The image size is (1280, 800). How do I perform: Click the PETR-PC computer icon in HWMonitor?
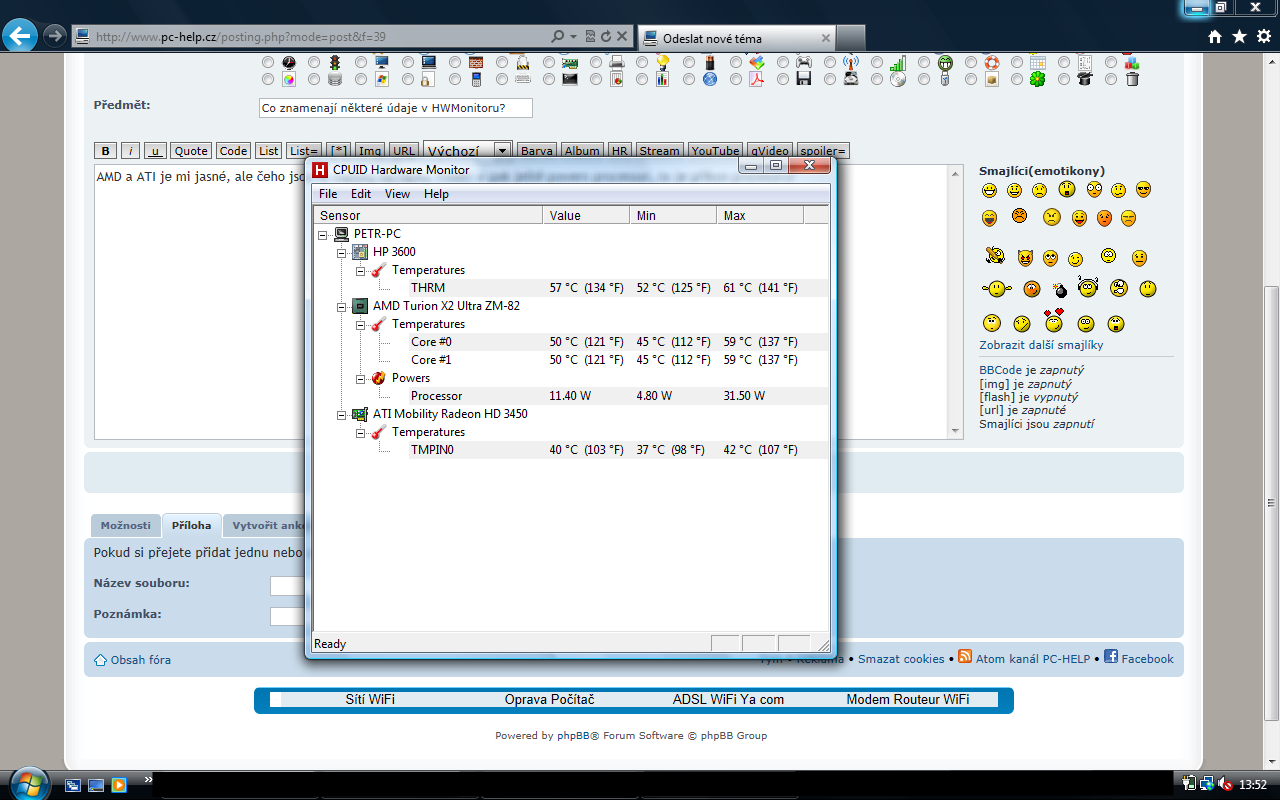(341, 234)
